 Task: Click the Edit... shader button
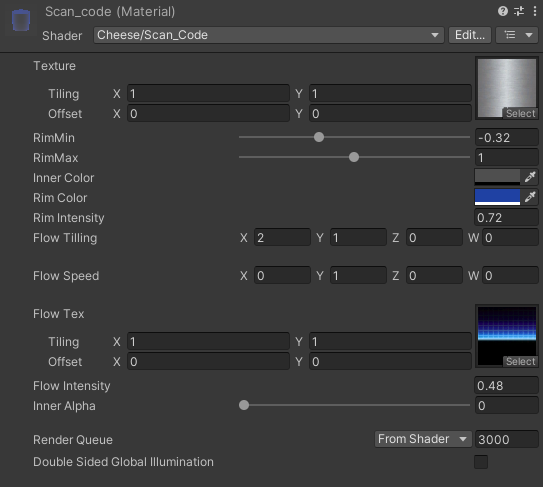pyautogui.click(x=470, y=35)
